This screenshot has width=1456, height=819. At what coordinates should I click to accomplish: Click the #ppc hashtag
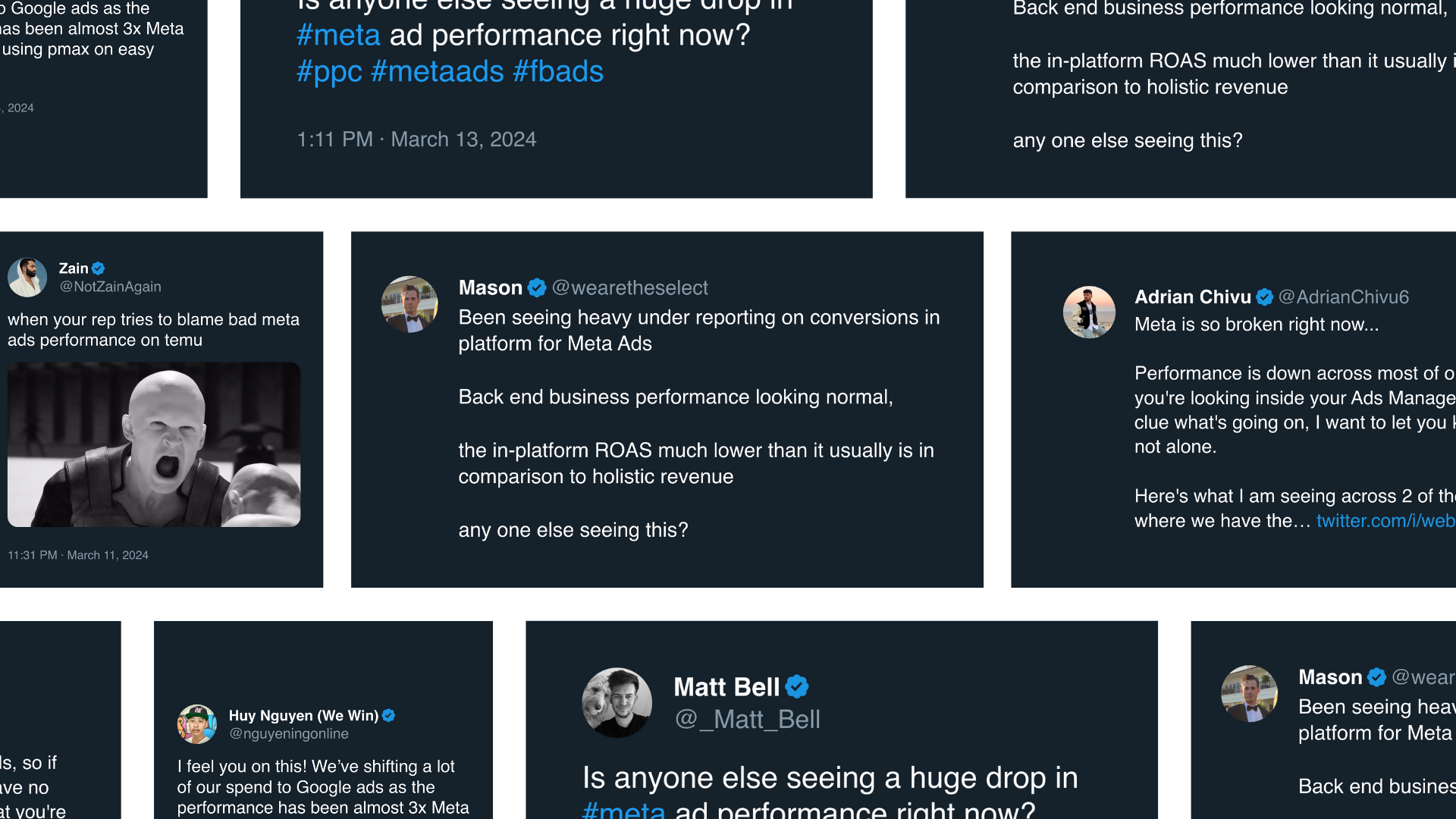click(x=329, y=72)
